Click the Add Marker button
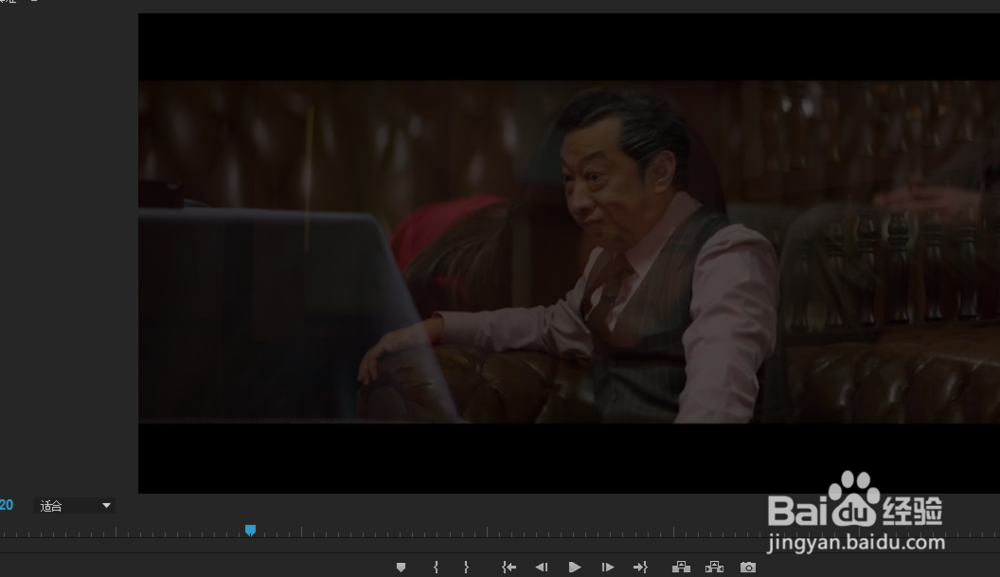The height and width of the screenshot is (577, 1000). (x=401, y=567)
